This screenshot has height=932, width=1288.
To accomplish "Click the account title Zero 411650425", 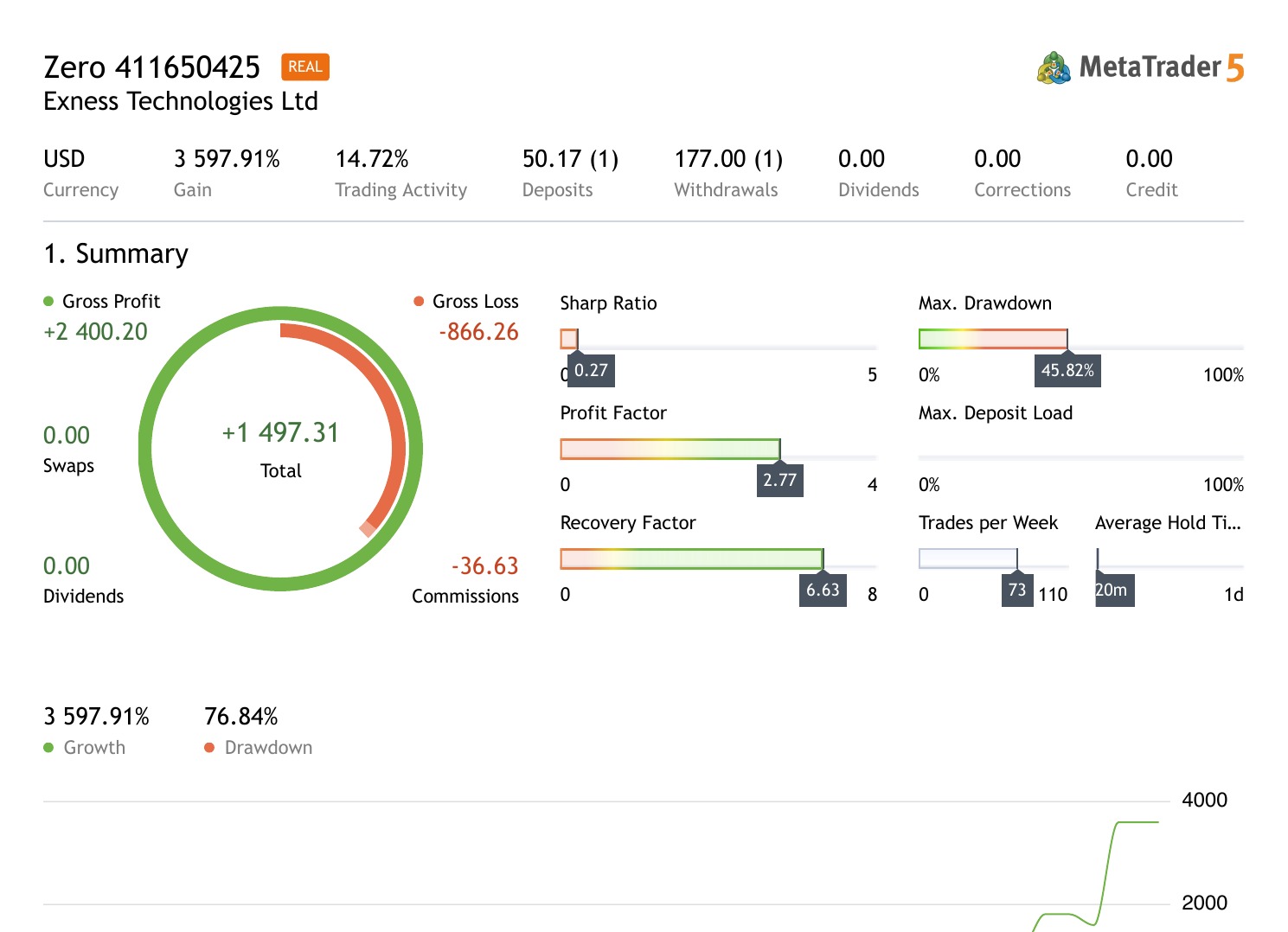I will (151, 67).
